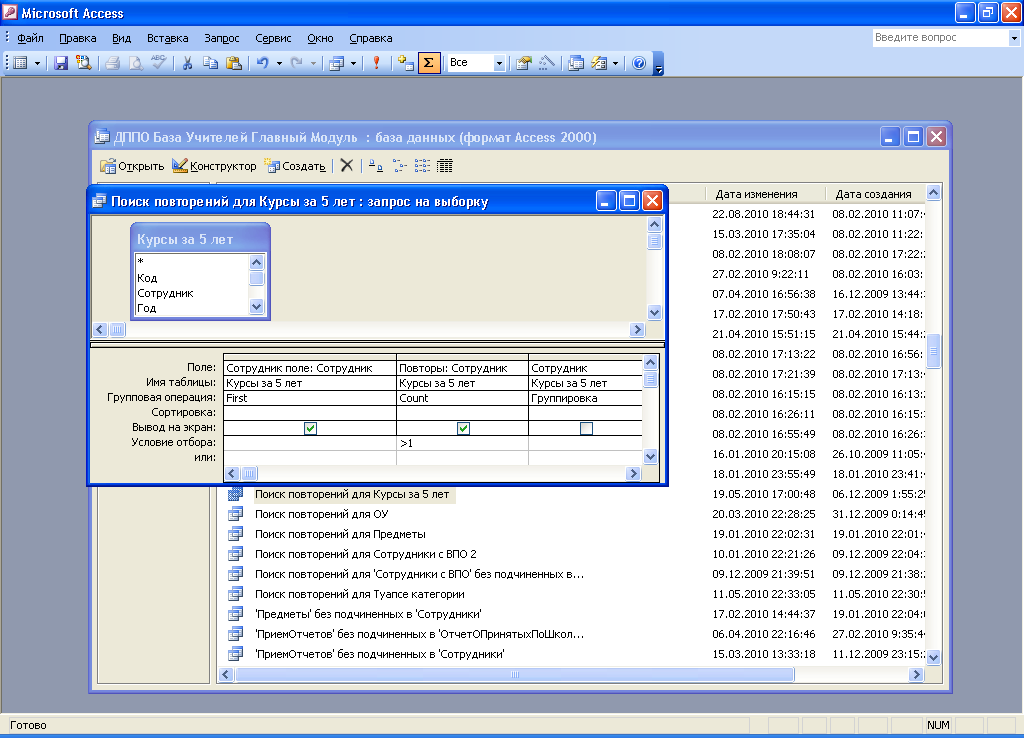The width and height of the screenshot is (1024, 738).
Task: Open the Справка menu
Action: (370, 38)
